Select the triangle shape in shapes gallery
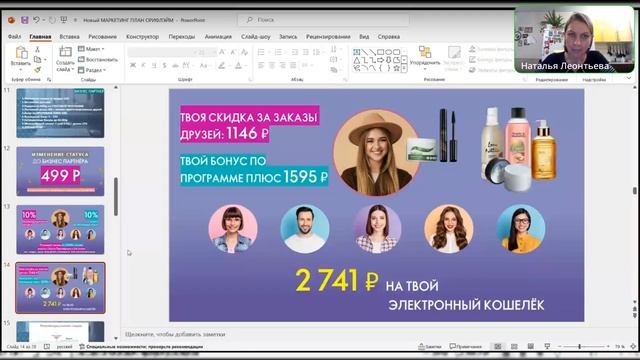The width and height of the screenshot is (640, 360). pos(356,60)
